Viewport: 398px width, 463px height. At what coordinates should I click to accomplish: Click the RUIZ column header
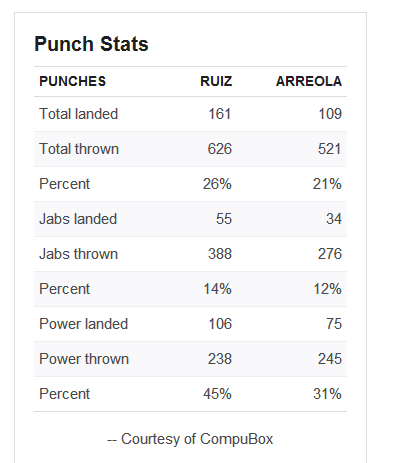coord(216,81)
